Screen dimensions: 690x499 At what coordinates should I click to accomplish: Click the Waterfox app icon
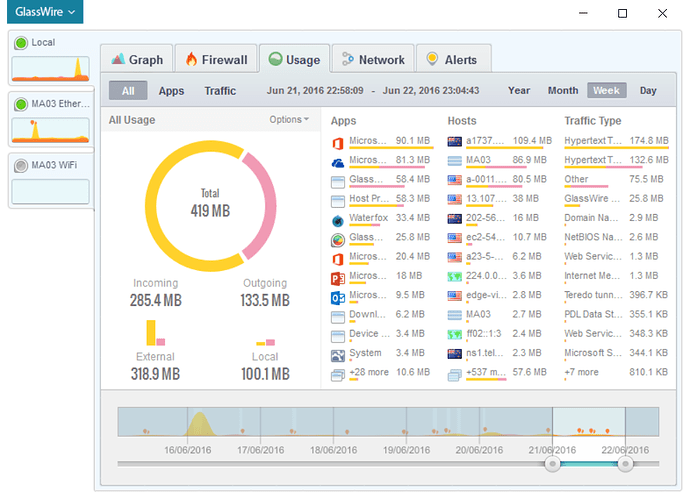click(x=339, y=219)
